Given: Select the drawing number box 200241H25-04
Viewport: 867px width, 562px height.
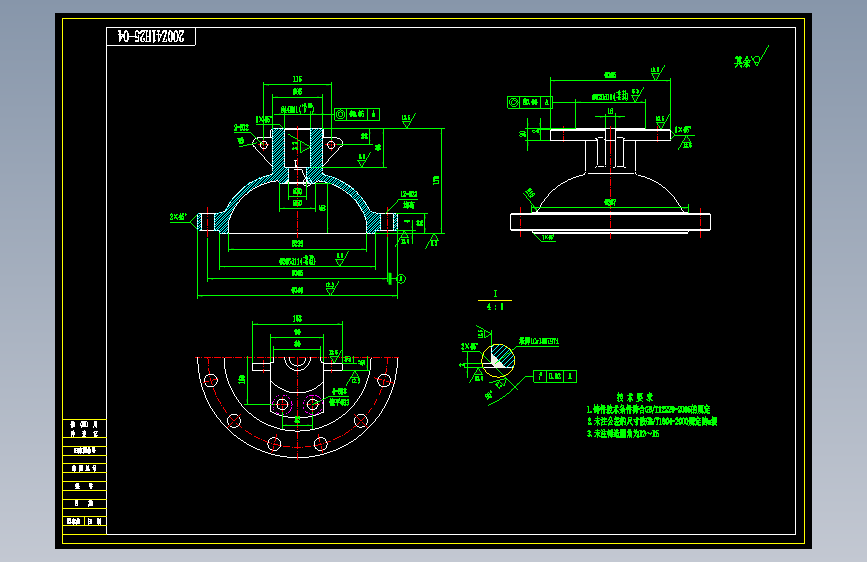Looking at the screenshot, I should click(x=151, y=37).
